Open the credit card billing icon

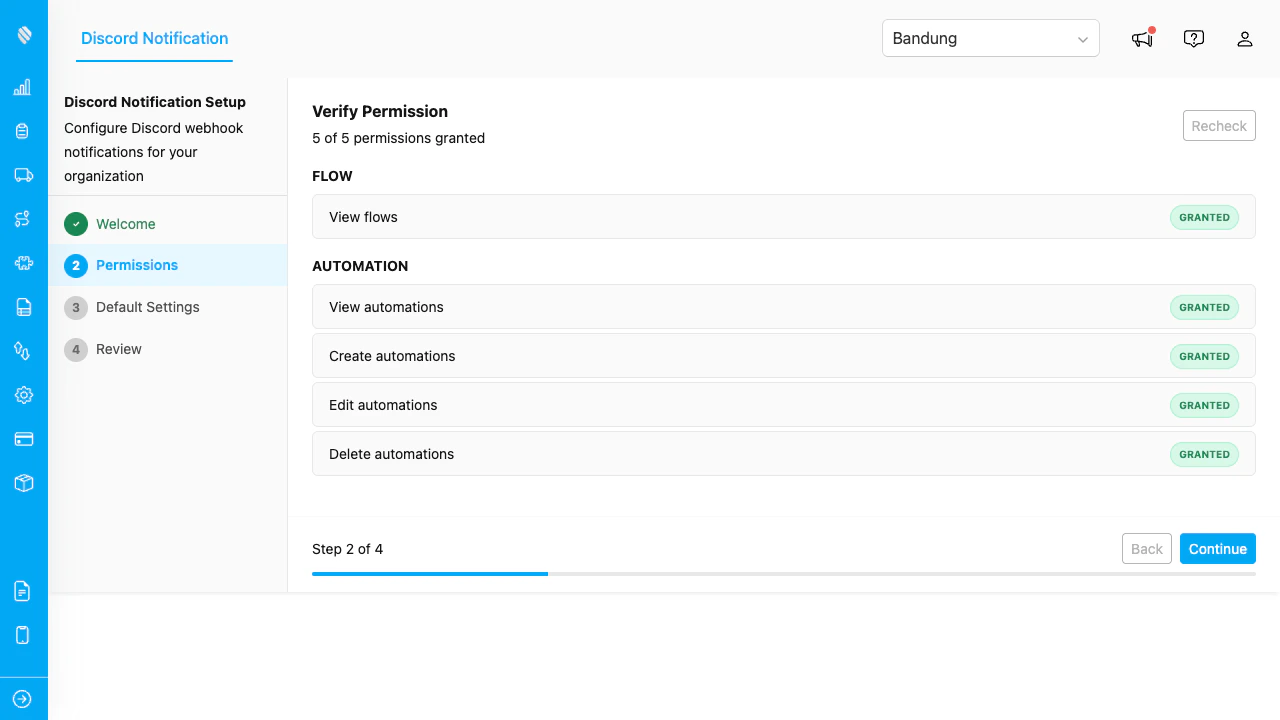click(x=22, y=439)
